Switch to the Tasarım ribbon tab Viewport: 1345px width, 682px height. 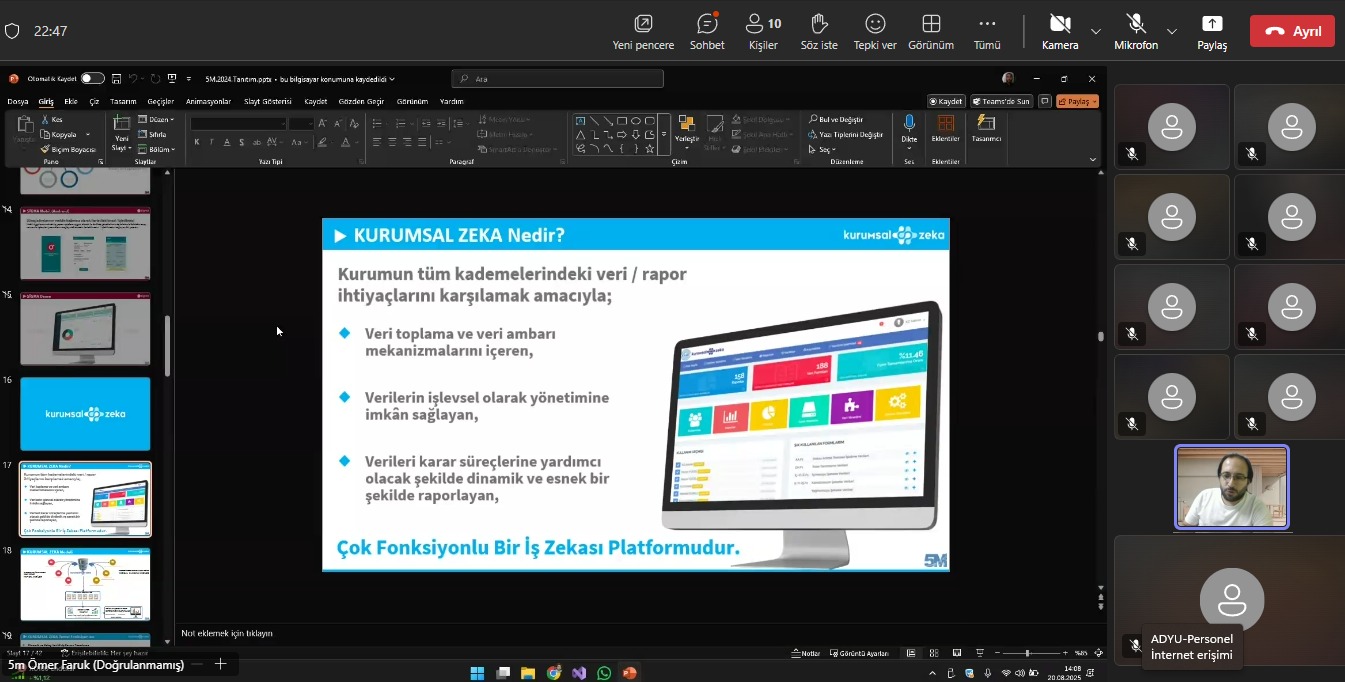(123, 101)
